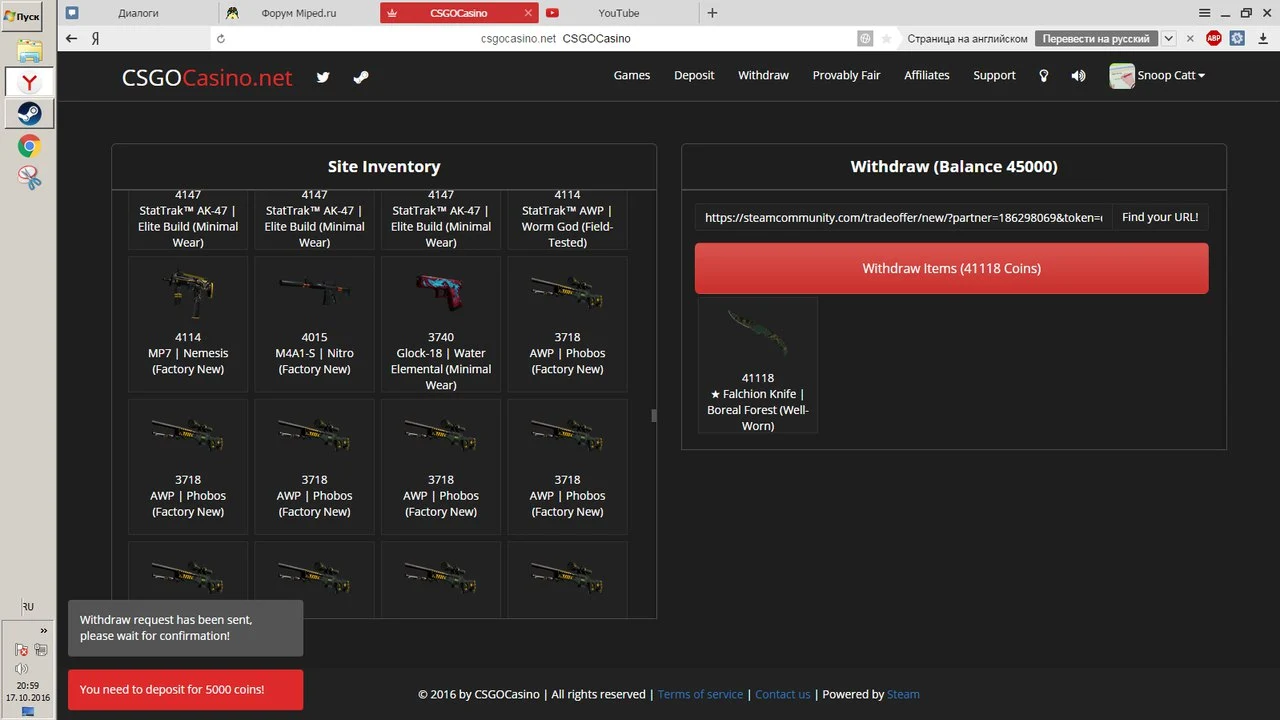Open the blue gear extension icon

tap(1237, 38)
